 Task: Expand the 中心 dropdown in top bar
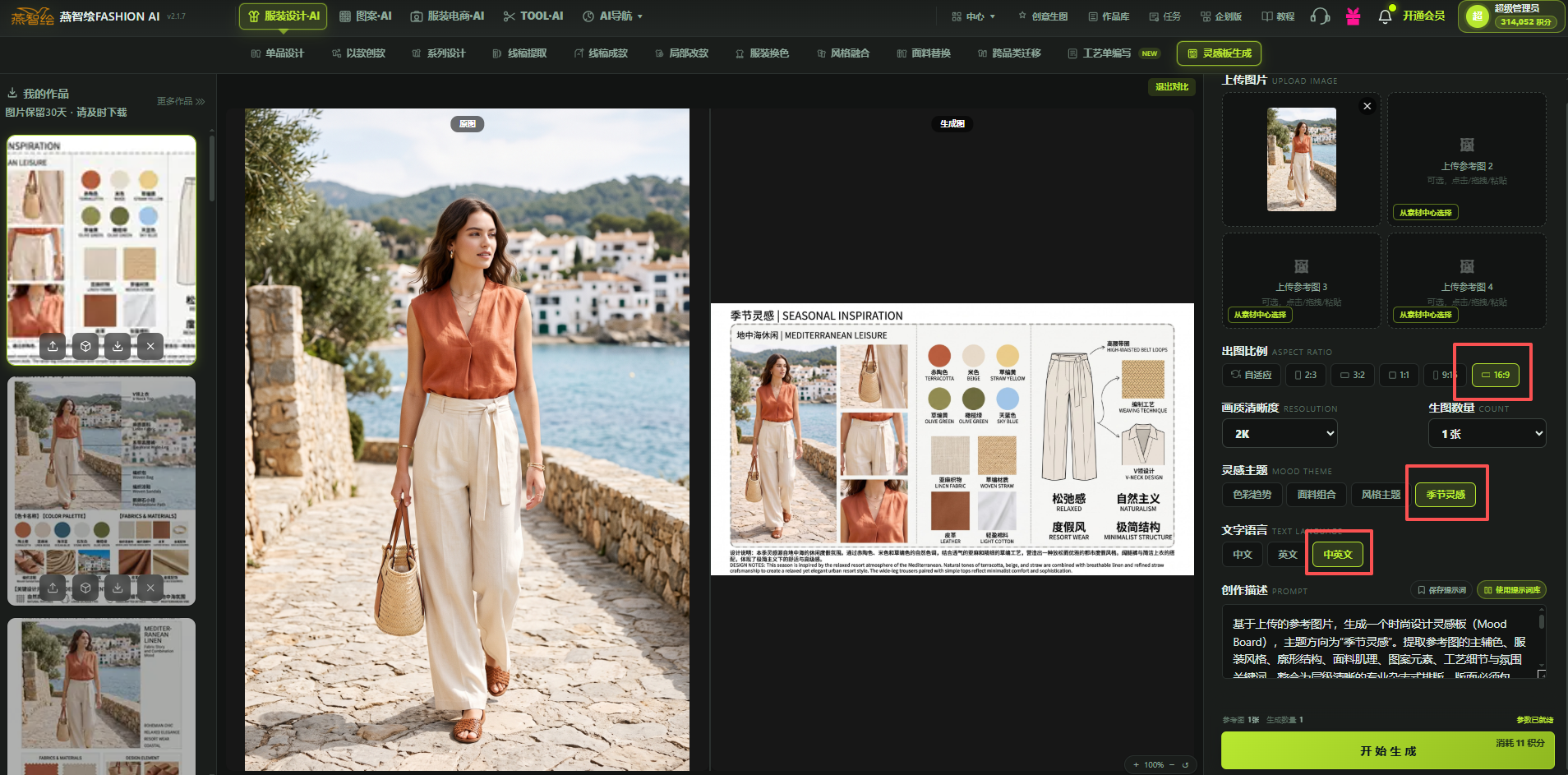(974, 16)
